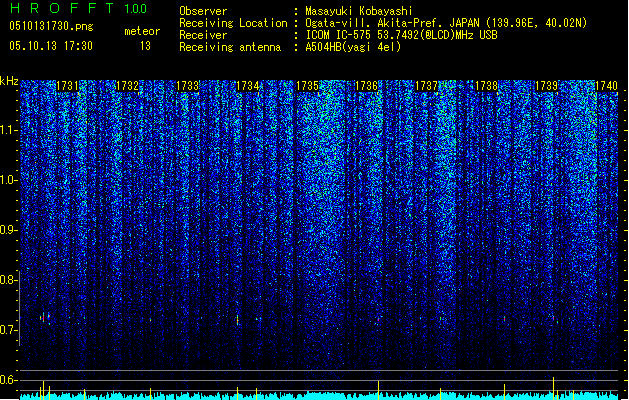This screenshot has width=629, height=400.
Task: Click the date stamp 05.10.13 17:30
Action: coord(51,46)
